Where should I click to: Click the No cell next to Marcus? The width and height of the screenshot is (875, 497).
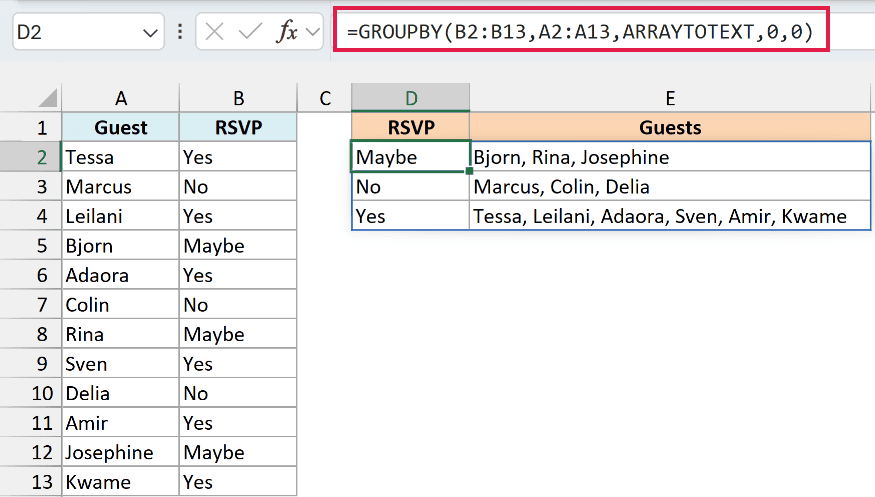click(238, 186)
